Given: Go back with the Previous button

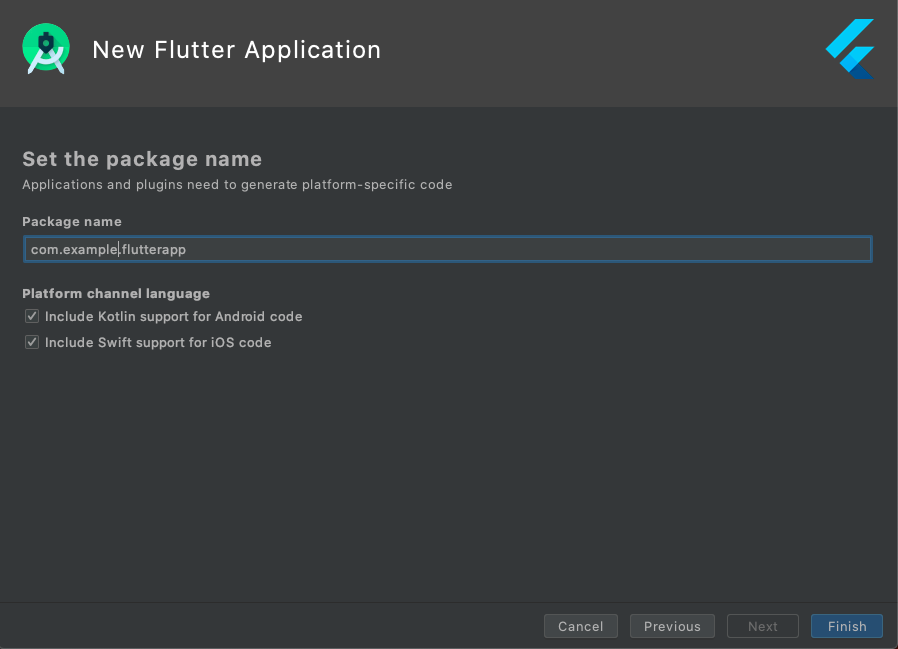Looking at the screenshot, I should [x=672, y=626].
